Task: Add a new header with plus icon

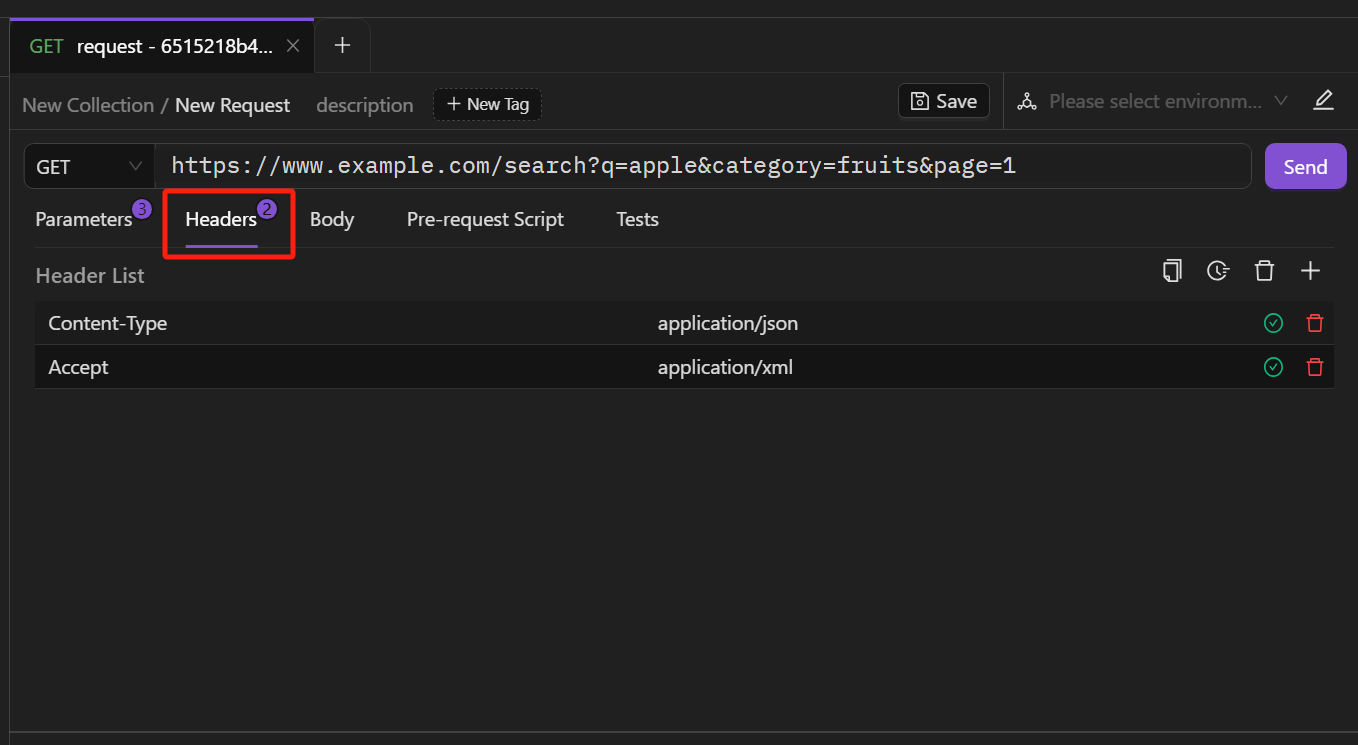Action: click(x=1310, y=270)
